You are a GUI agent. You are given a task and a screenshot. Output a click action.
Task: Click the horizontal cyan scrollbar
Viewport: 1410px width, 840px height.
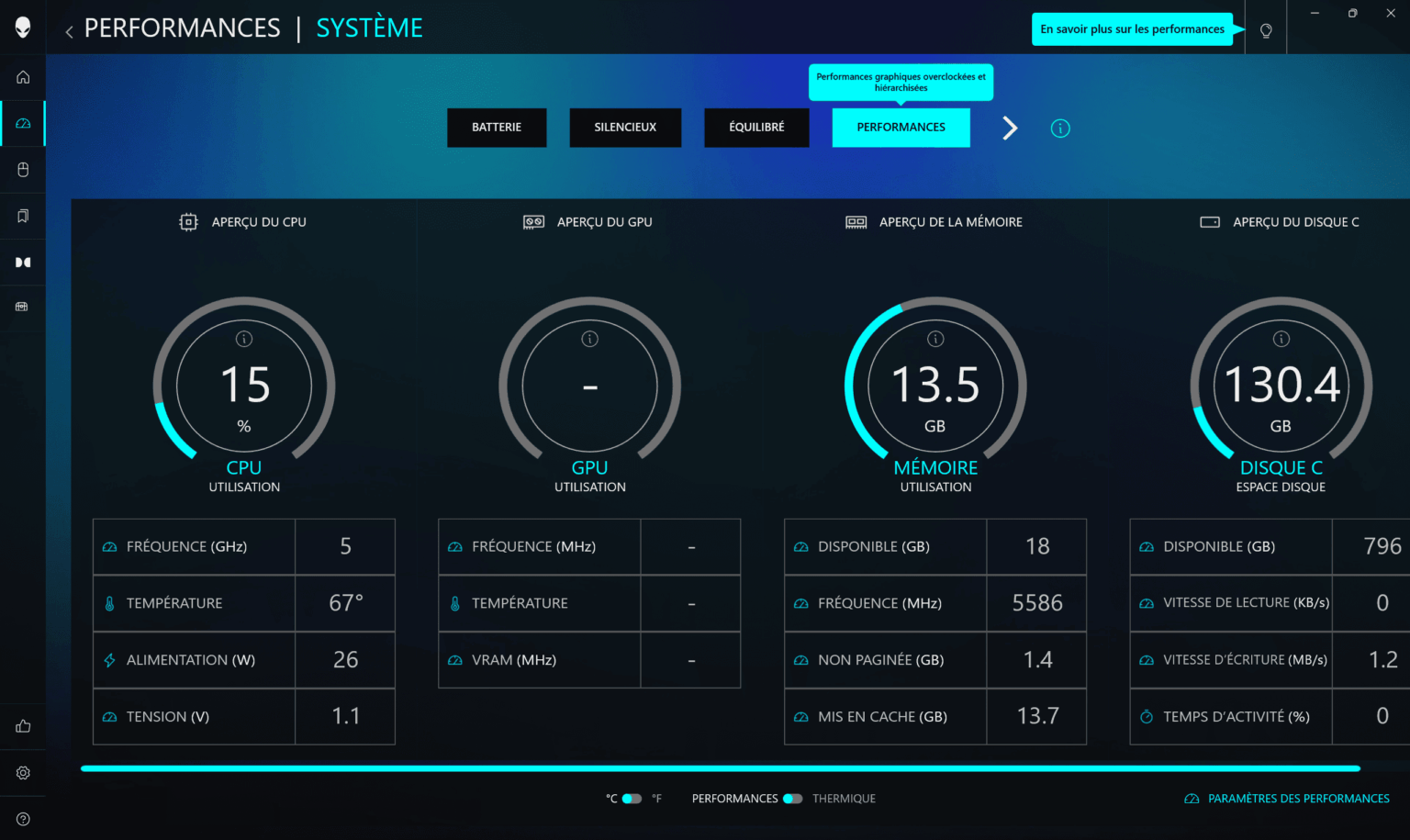721,768
